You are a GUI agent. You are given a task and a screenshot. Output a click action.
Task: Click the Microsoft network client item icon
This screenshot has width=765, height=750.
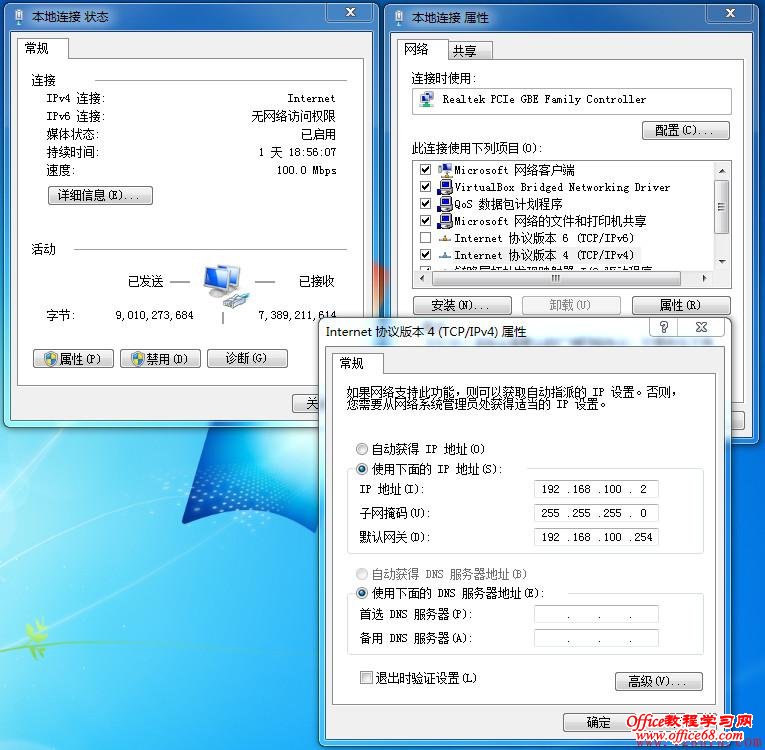(444, 170)
